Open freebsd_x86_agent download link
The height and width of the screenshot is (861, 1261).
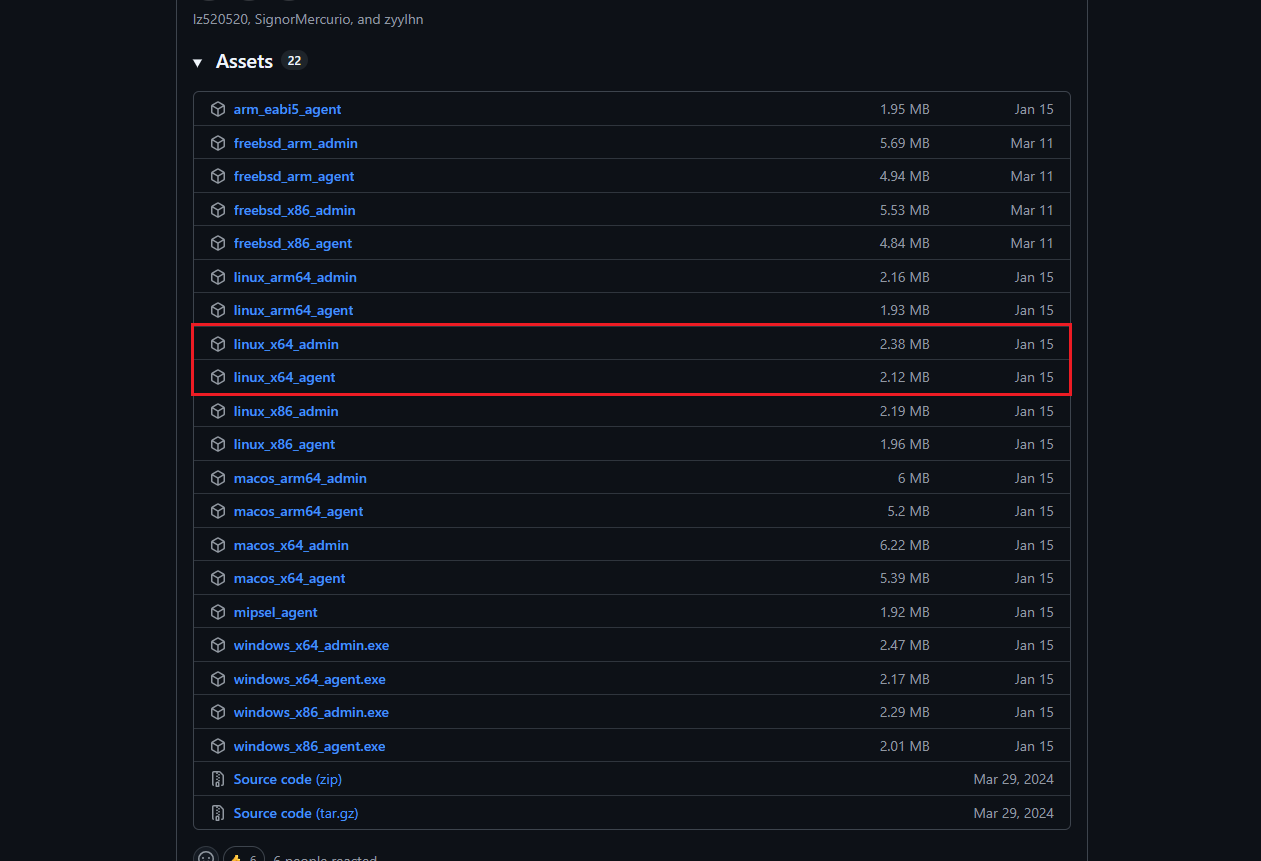[292, 243]
